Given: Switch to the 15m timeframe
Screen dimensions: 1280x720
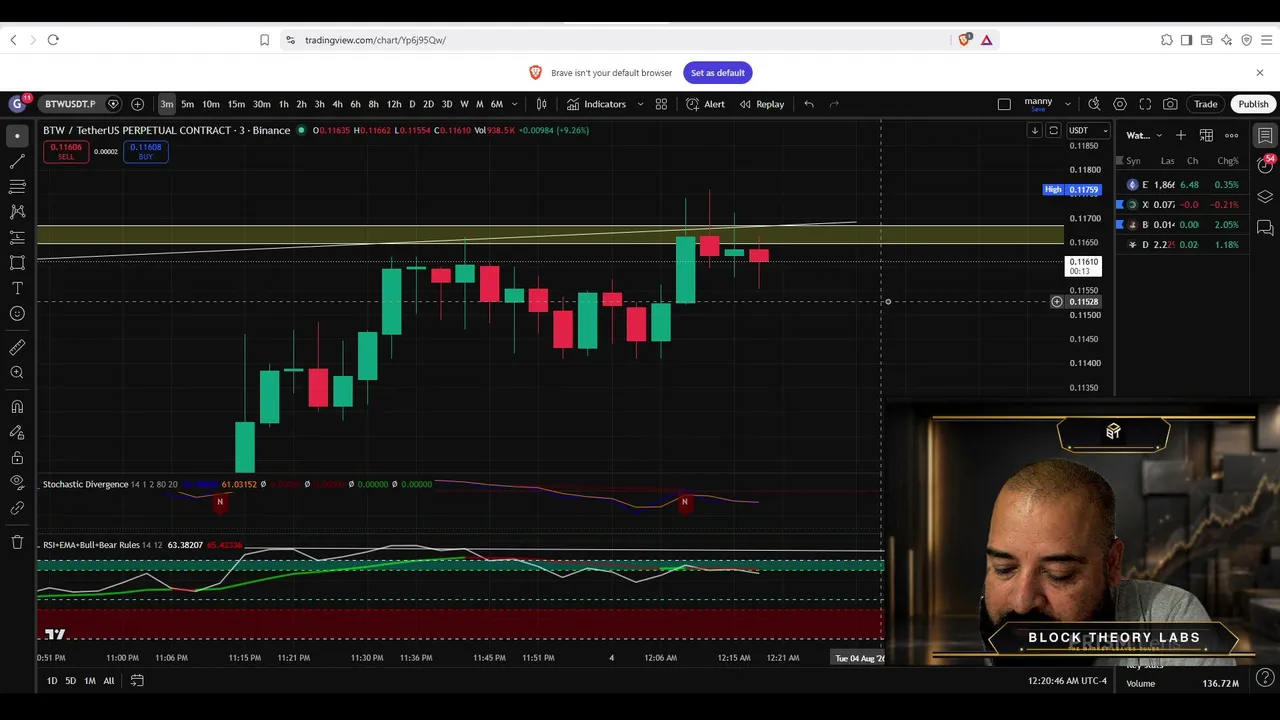Looking at the screenshot, I should coord(236,104).
